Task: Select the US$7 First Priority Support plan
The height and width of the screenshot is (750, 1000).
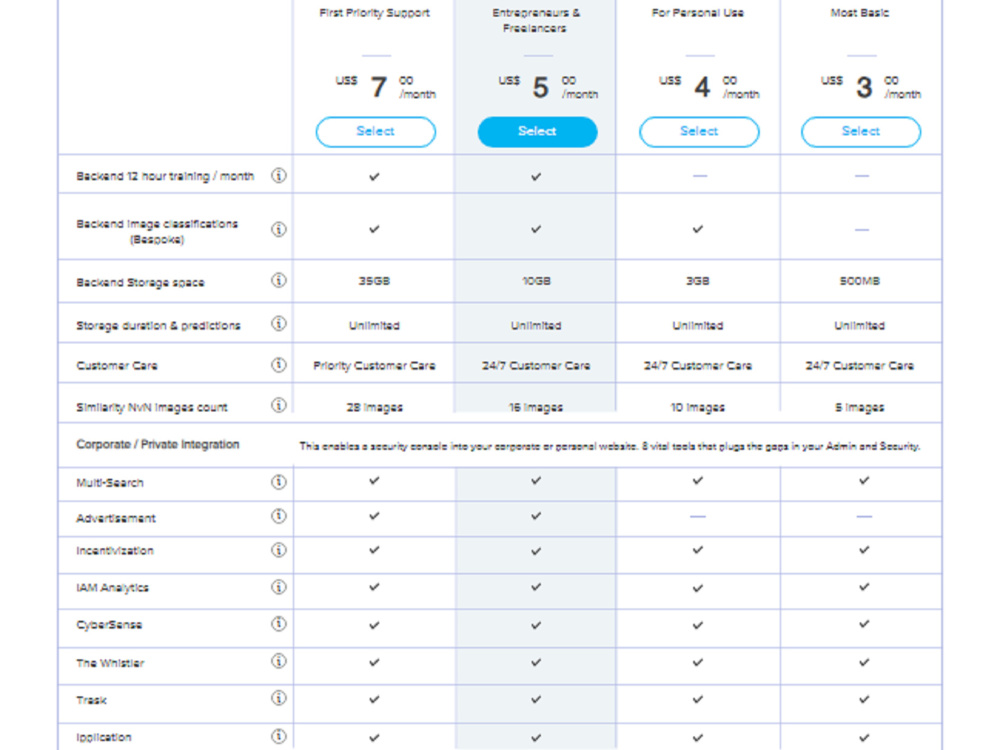Action: point(376,131)
